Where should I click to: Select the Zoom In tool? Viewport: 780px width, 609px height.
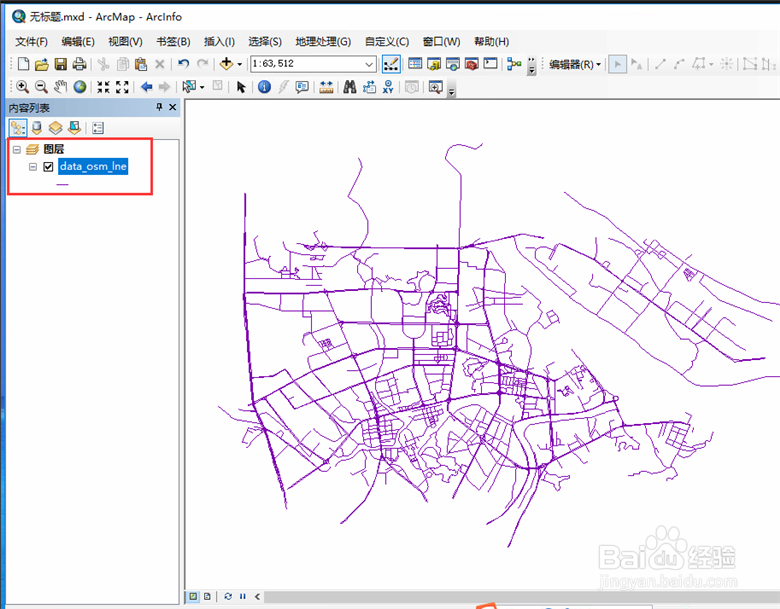[22, 87]
